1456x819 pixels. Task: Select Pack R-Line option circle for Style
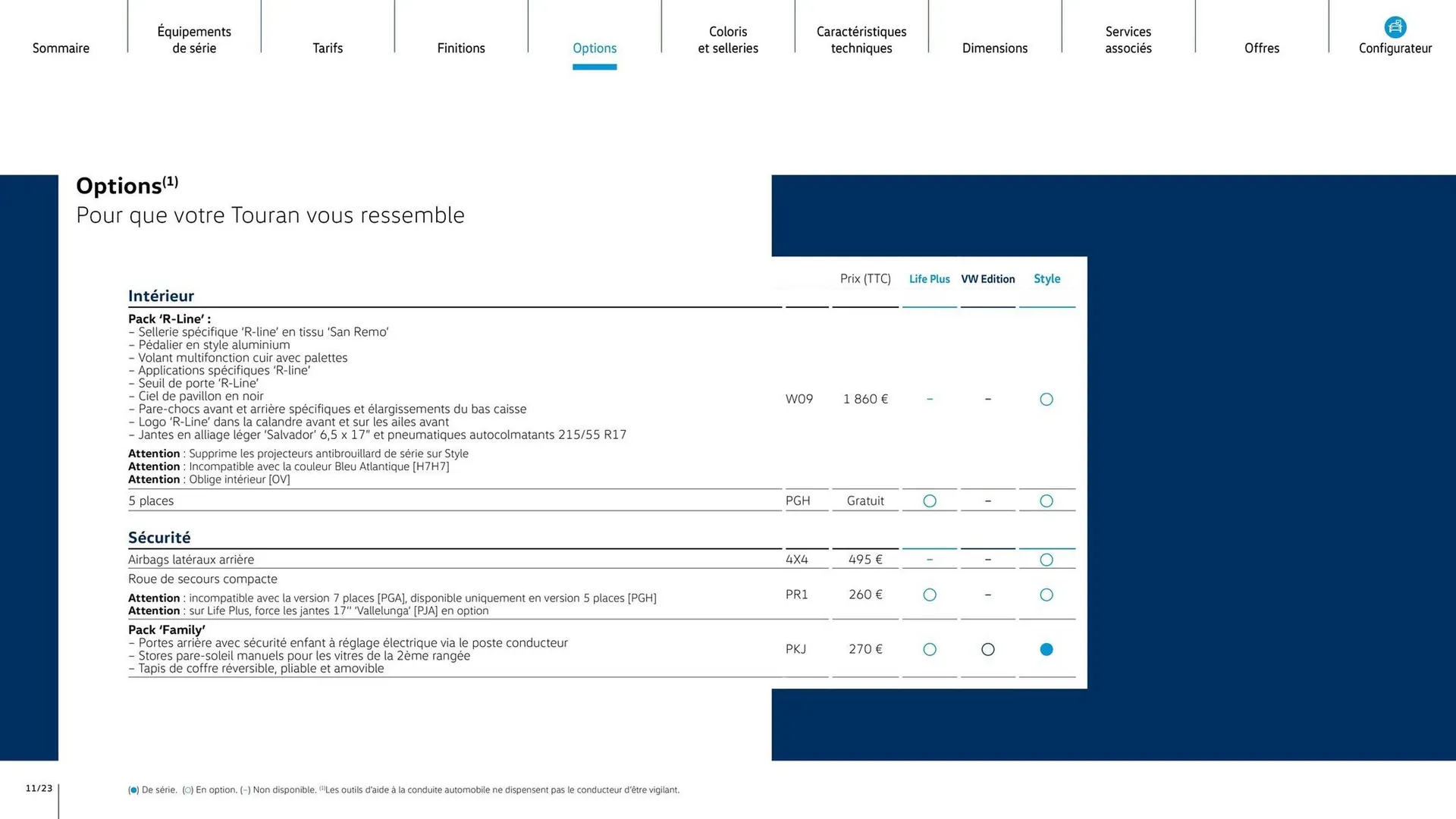click(x=1046, y=399)
